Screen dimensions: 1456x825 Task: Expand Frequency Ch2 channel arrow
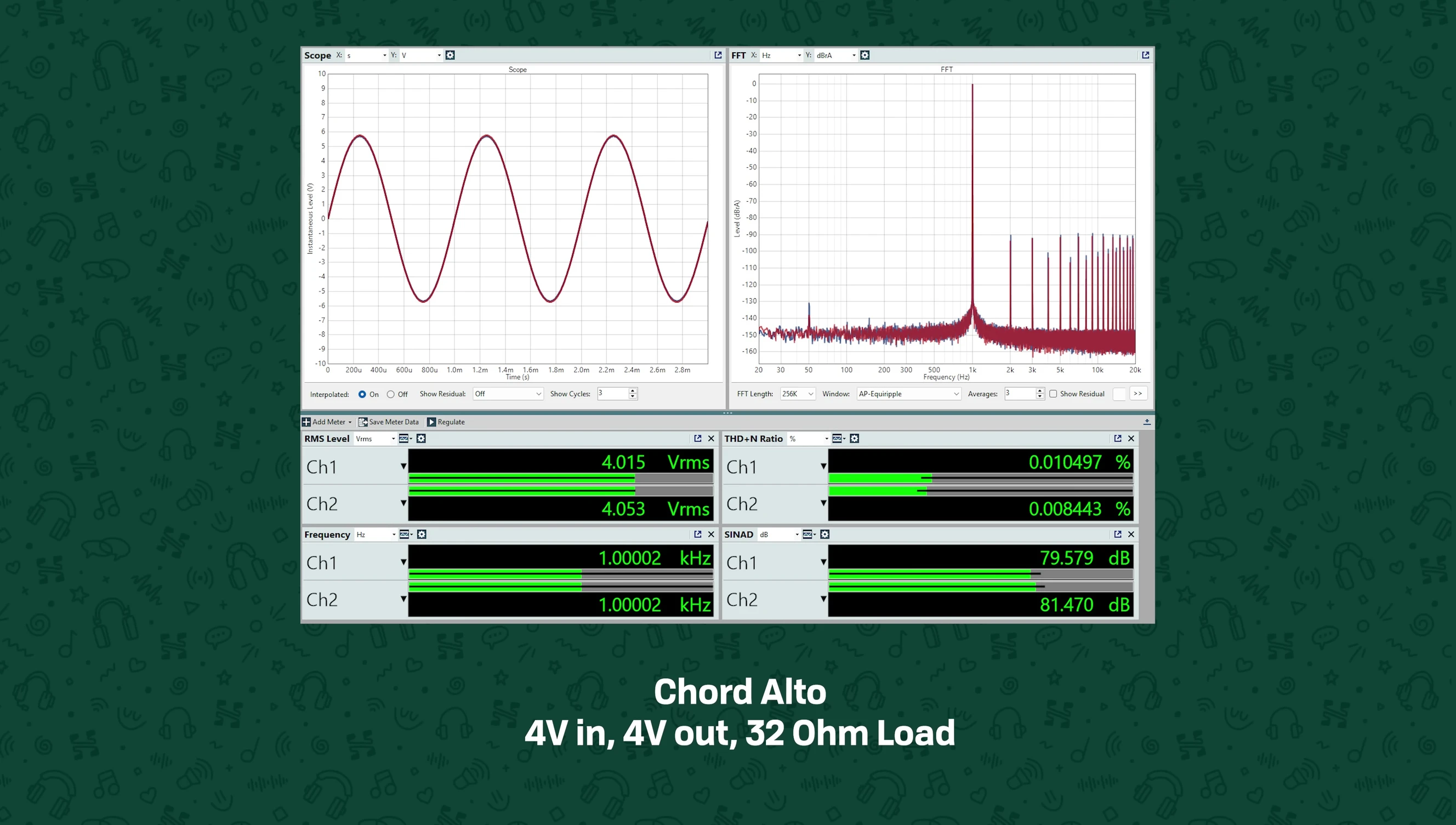[403, 599]
